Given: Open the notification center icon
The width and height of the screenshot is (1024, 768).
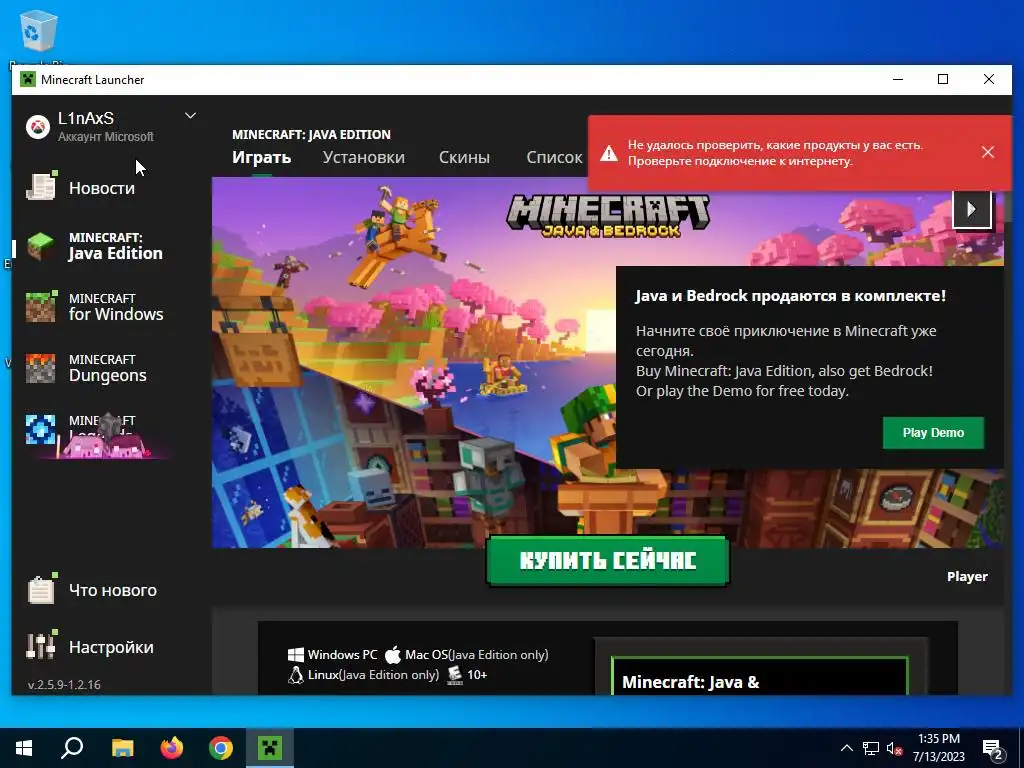Looking at the screenshot, I should coord(993,748).
